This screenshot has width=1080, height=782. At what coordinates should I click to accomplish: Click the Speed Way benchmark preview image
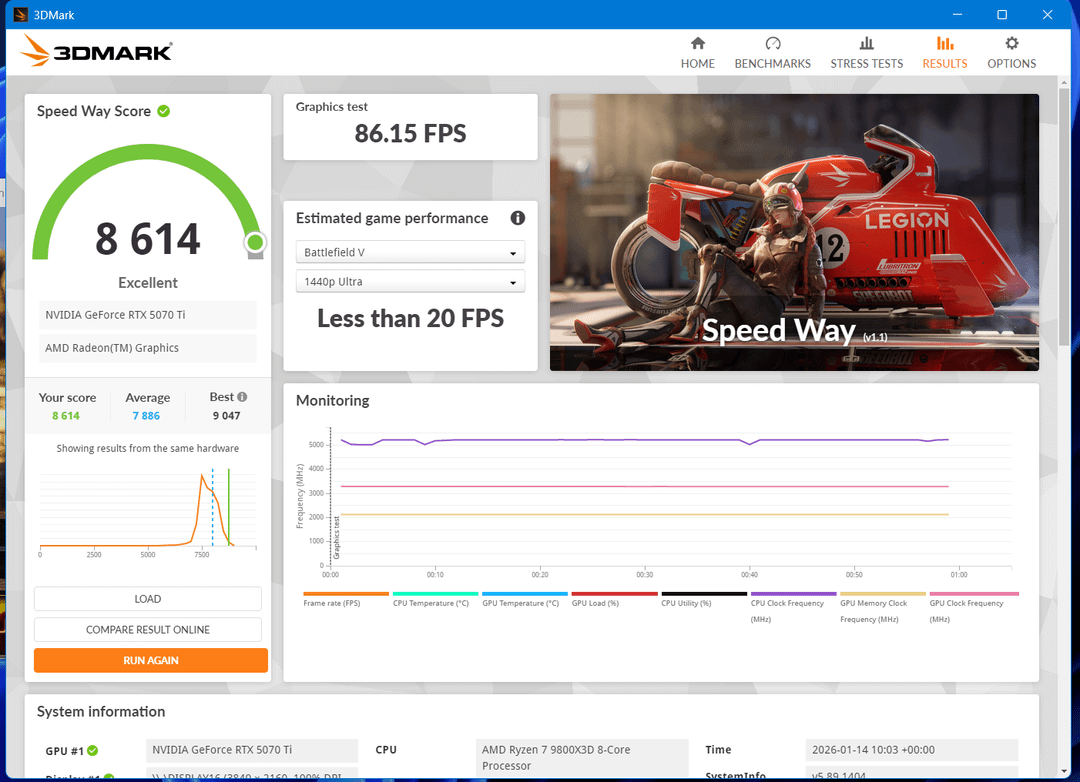point(794,232)
